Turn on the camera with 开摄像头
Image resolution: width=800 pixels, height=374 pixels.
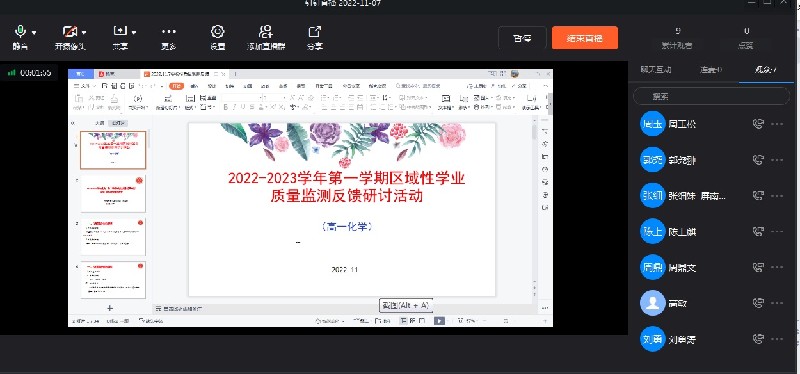tap(69, 32)
